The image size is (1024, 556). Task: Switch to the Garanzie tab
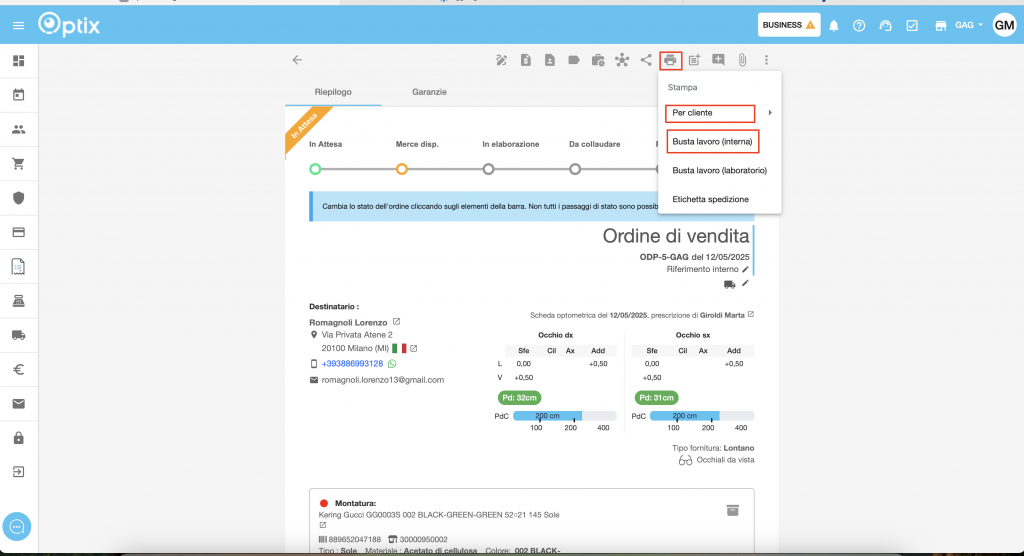(x=429, y=92)
